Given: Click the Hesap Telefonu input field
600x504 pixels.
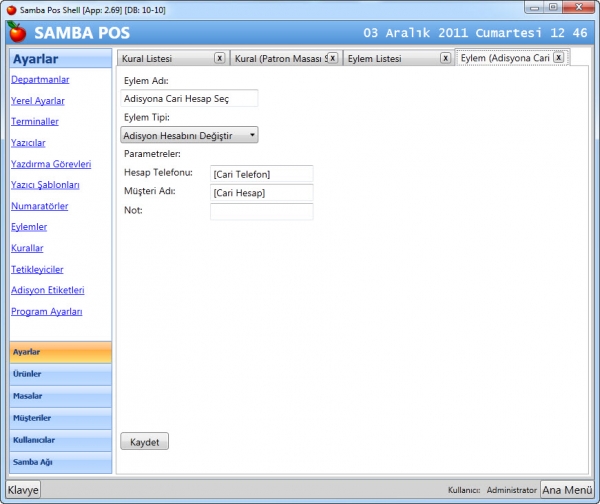Looking at the screenshot, I should coord(262,174).
